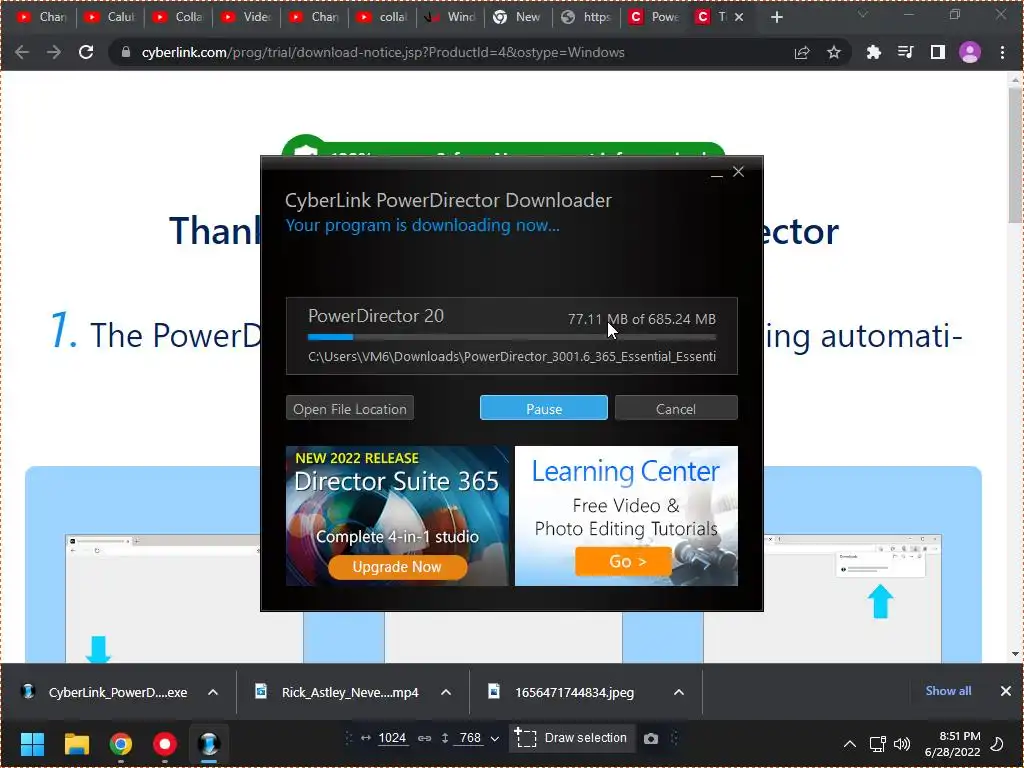Share this page via the share icon
The height and width of the screenshot is (768, 1024).
pyautogui.click(x=801, y=52)
